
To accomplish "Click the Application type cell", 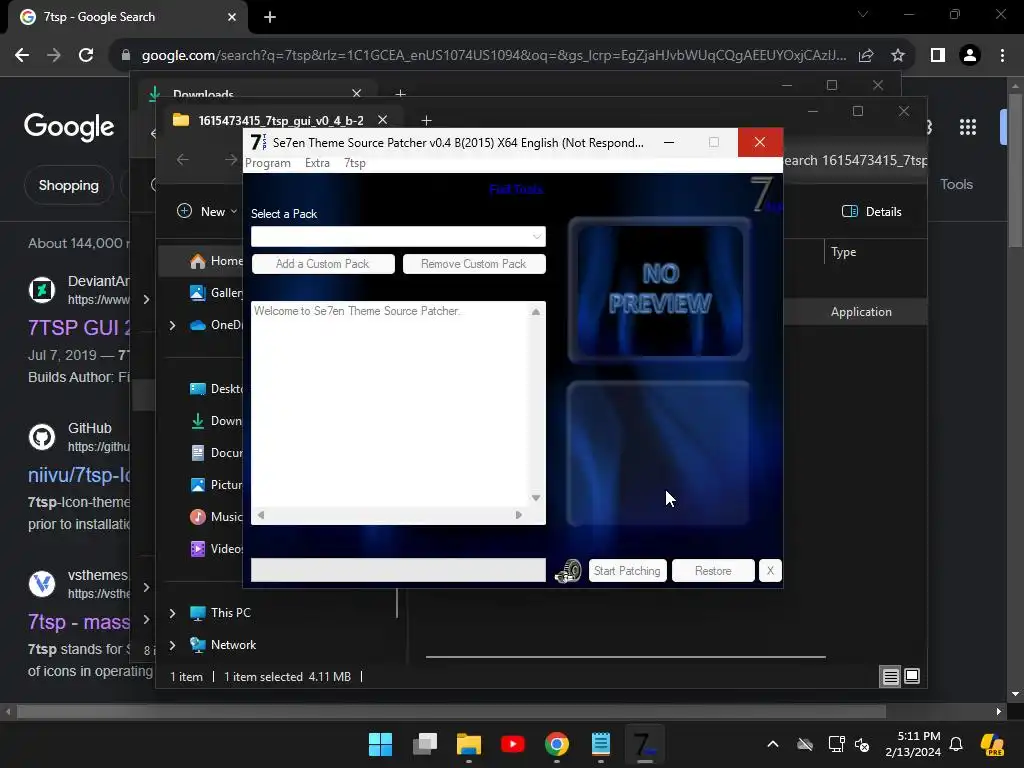I will pos(861,312).
